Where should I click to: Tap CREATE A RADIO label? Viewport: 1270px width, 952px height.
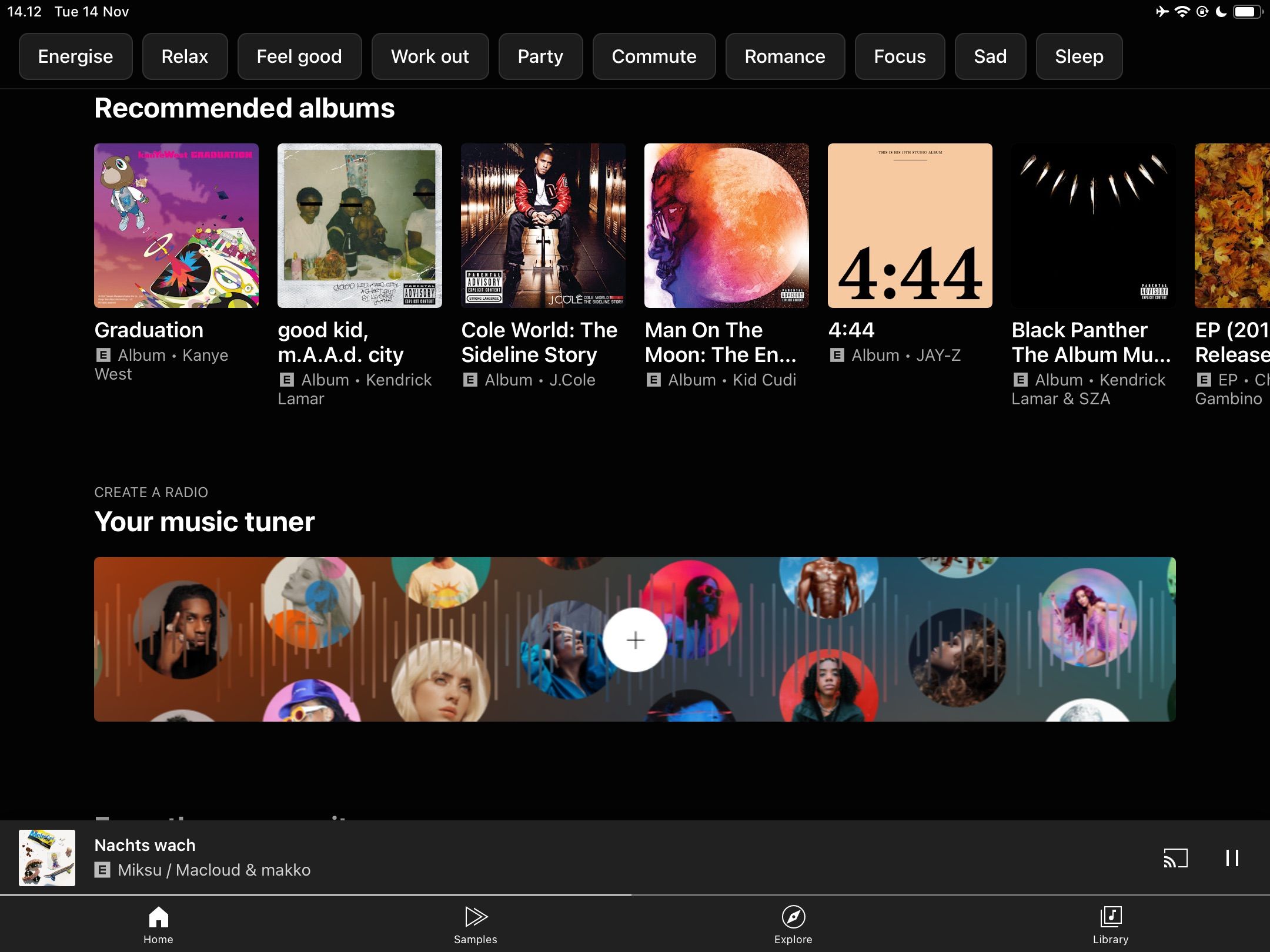click(x=151, y=492)
